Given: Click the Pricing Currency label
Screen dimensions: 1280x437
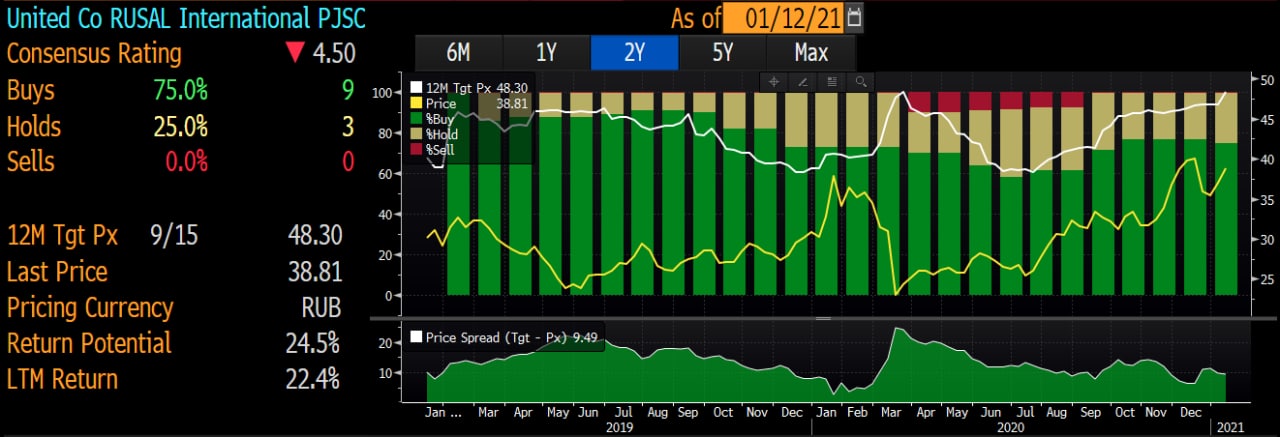Looking at the screenshot, I should (90, 308).
